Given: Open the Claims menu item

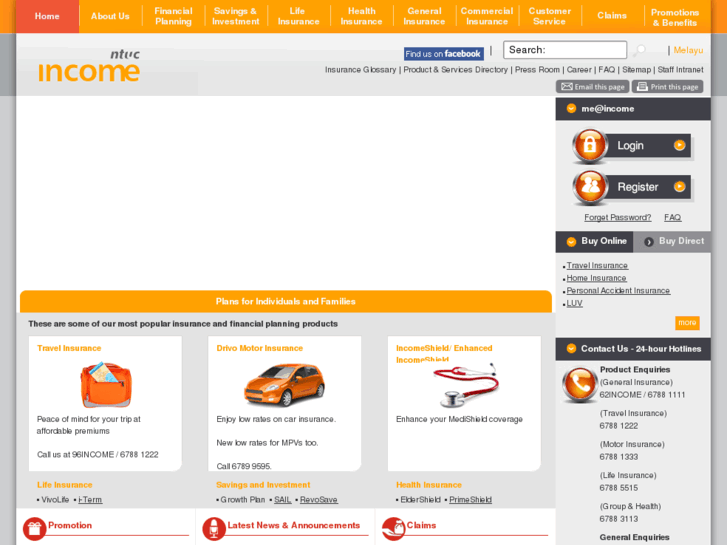Looking at the screenshot, I should tap(612, 16).
